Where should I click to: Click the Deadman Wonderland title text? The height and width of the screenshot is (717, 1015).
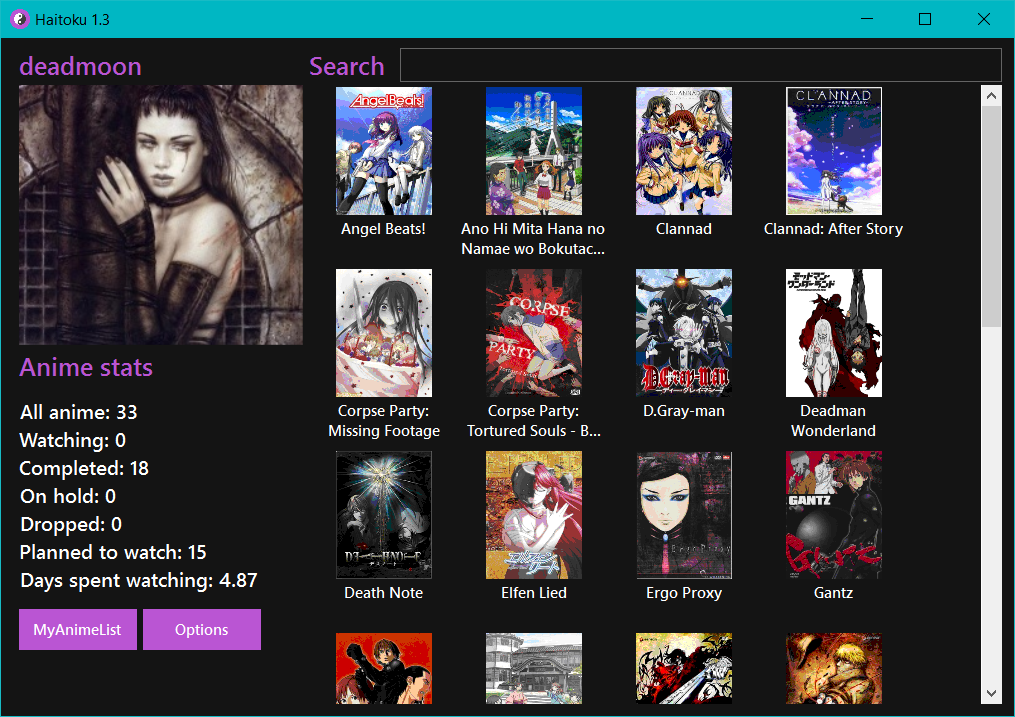(833, 421)
